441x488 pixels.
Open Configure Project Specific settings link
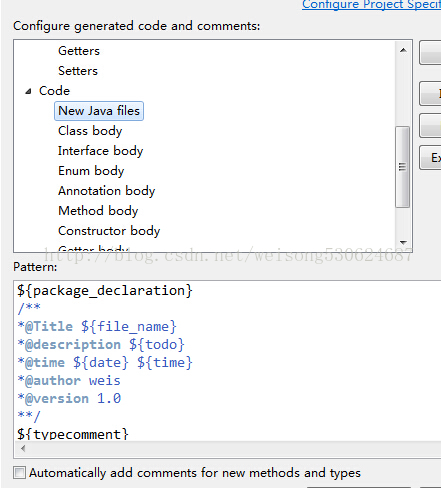pos(371,5)
